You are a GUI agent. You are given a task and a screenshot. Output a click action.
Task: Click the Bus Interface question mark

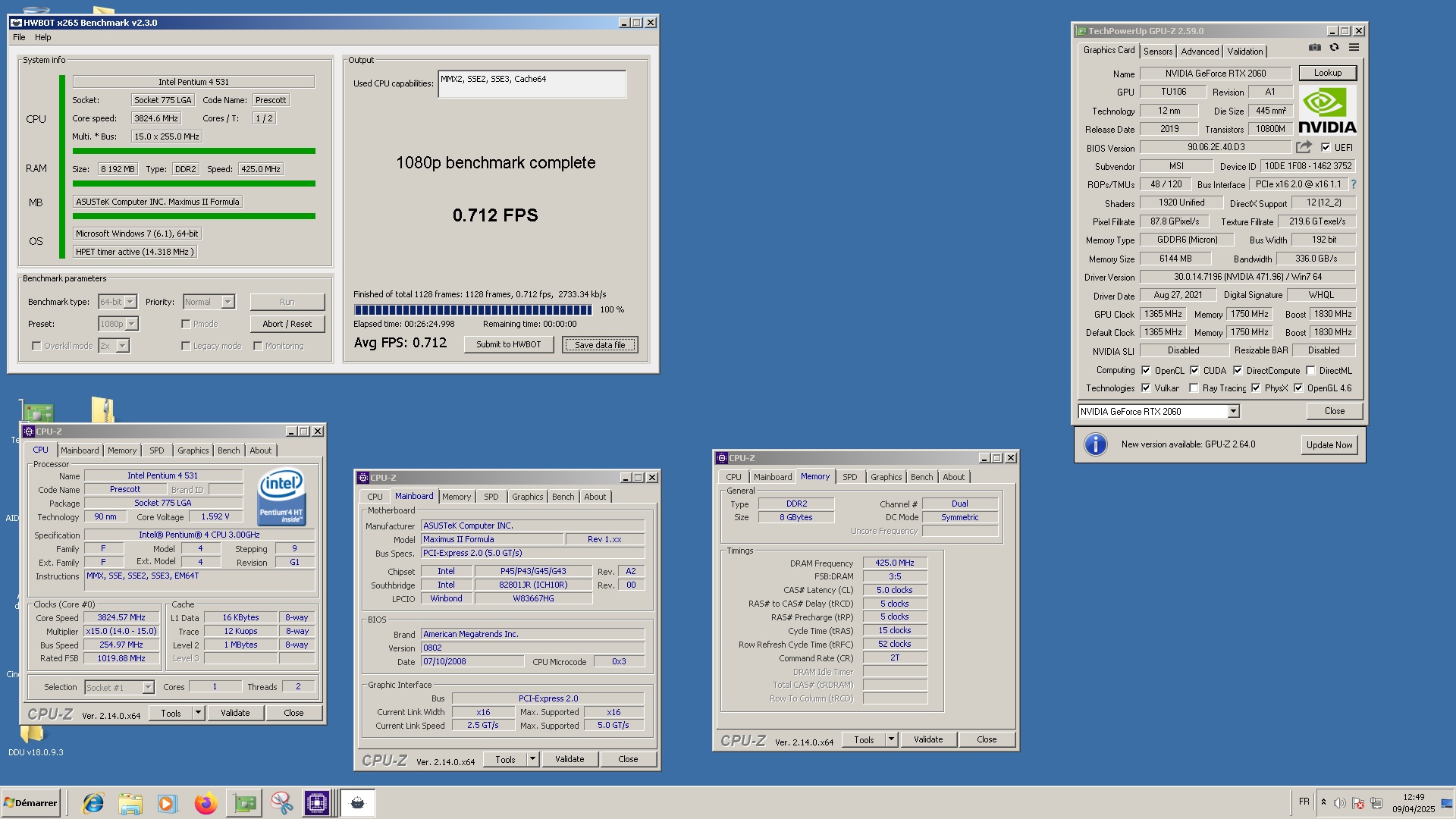coord(1353,184)
